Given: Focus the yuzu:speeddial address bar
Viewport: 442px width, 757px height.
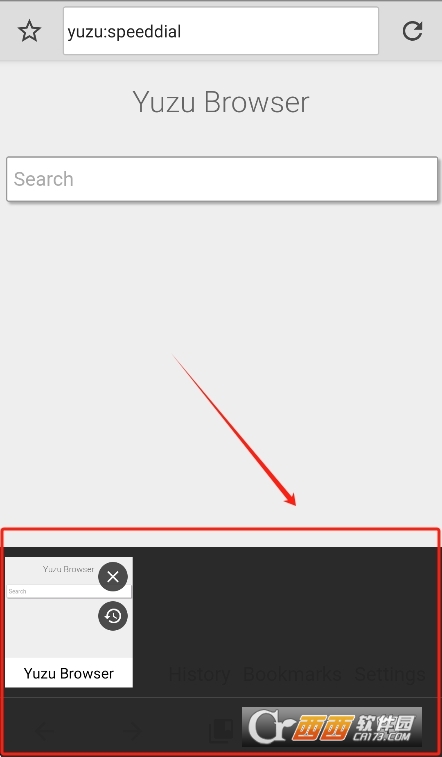Looking at the screenshot, I should click(x=221, y=31).
